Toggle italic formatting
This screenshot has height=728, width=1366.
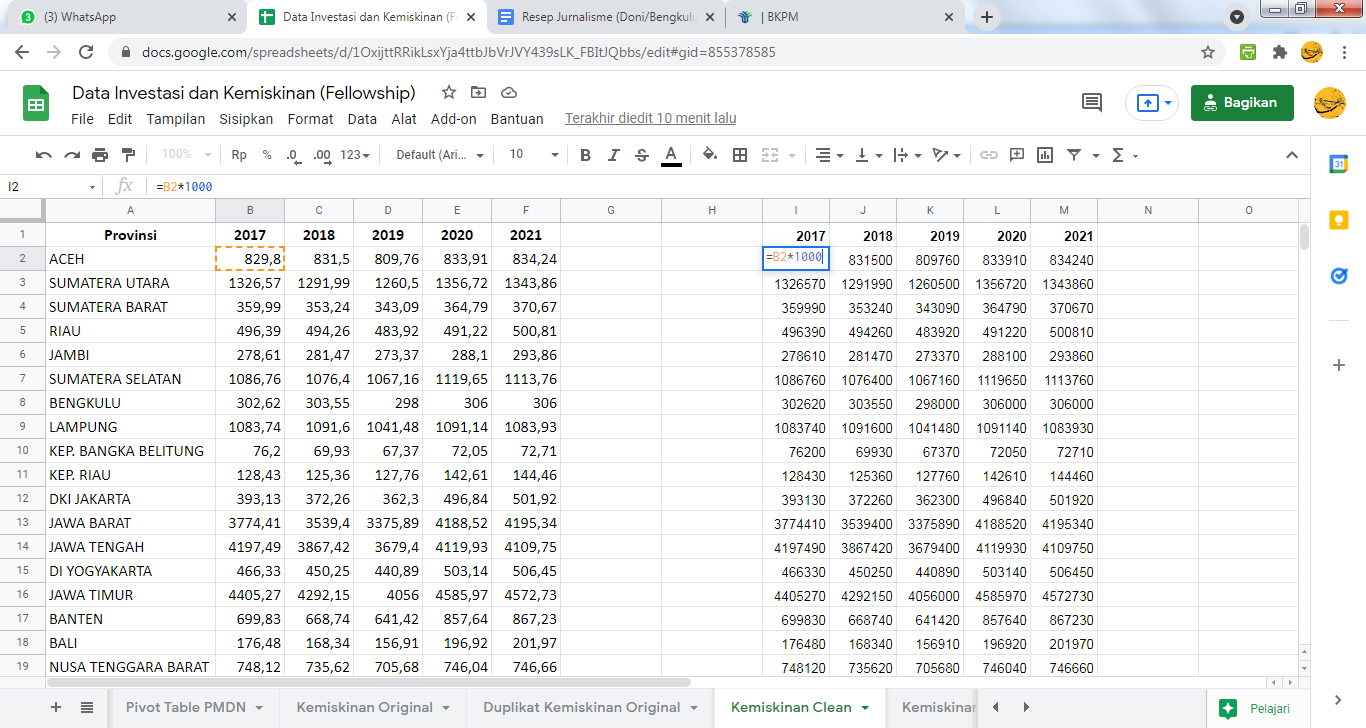pos(614,155)
